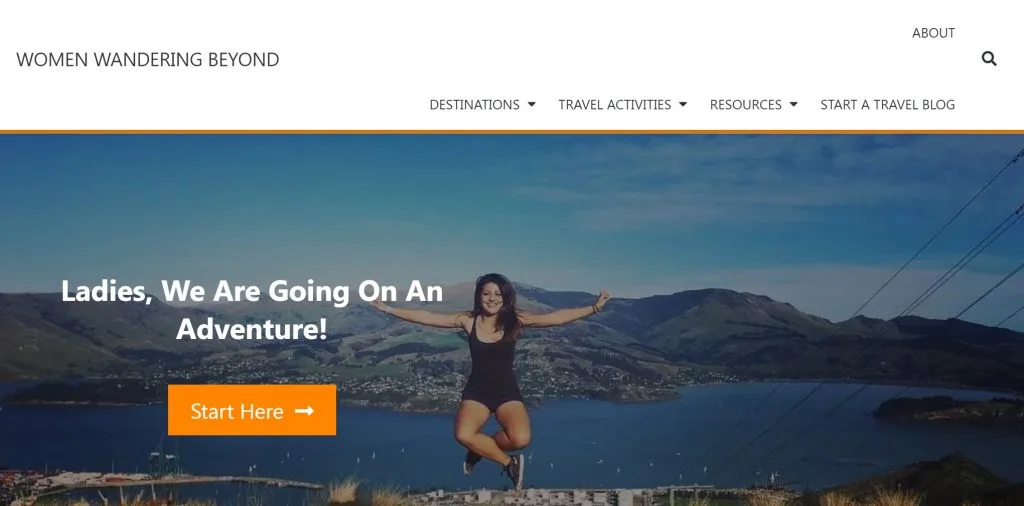
Task: Go to Start a Travel Blog page
Action: (x=888, y=104)
